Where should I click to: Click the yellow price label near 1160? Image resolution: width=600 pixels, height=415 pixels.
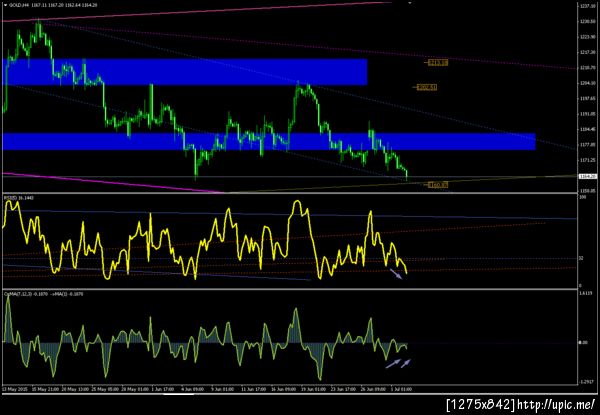(x=438, y=185)
